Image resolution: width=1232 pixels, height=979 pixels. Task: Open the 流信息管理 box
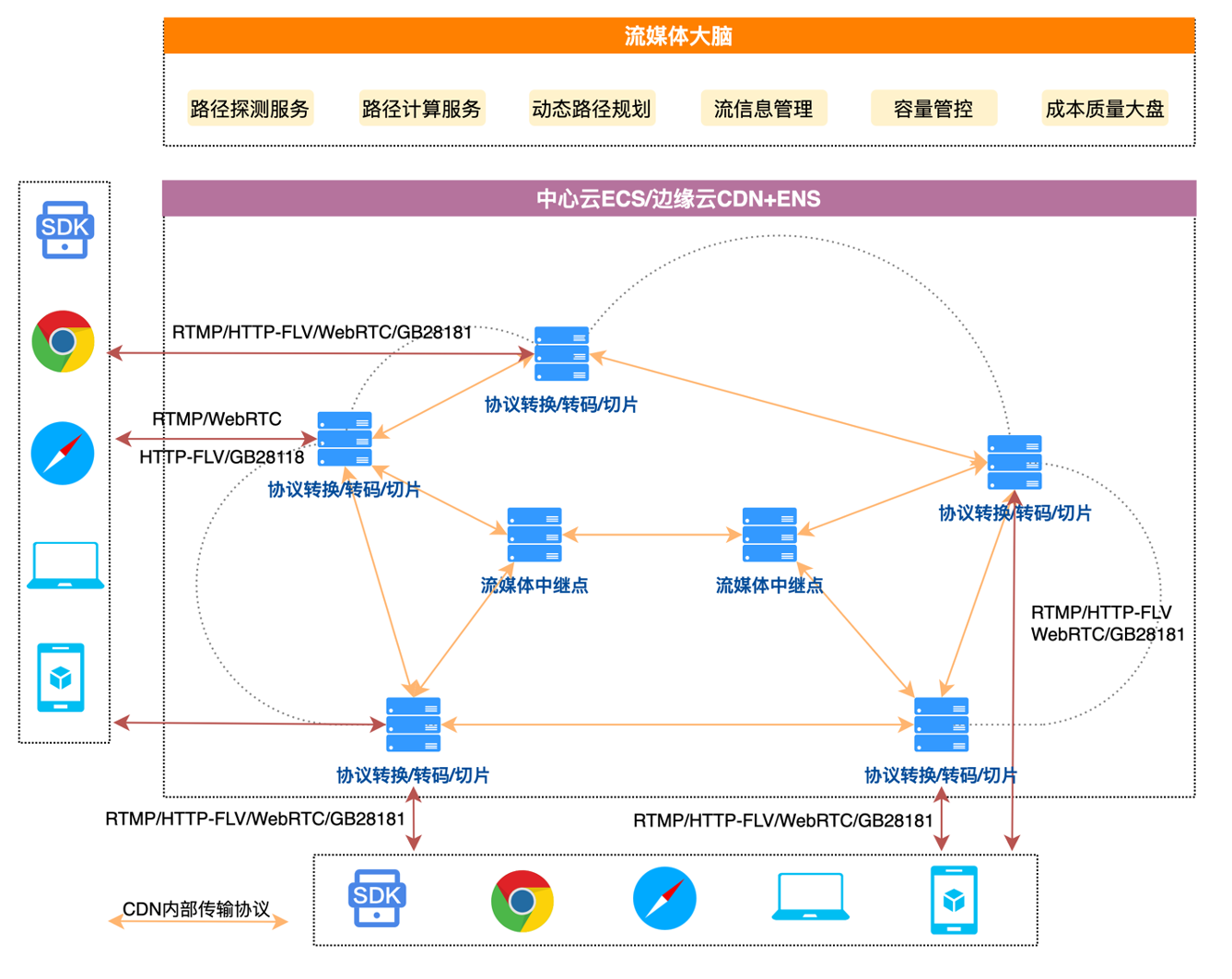[x=763, y=109]
